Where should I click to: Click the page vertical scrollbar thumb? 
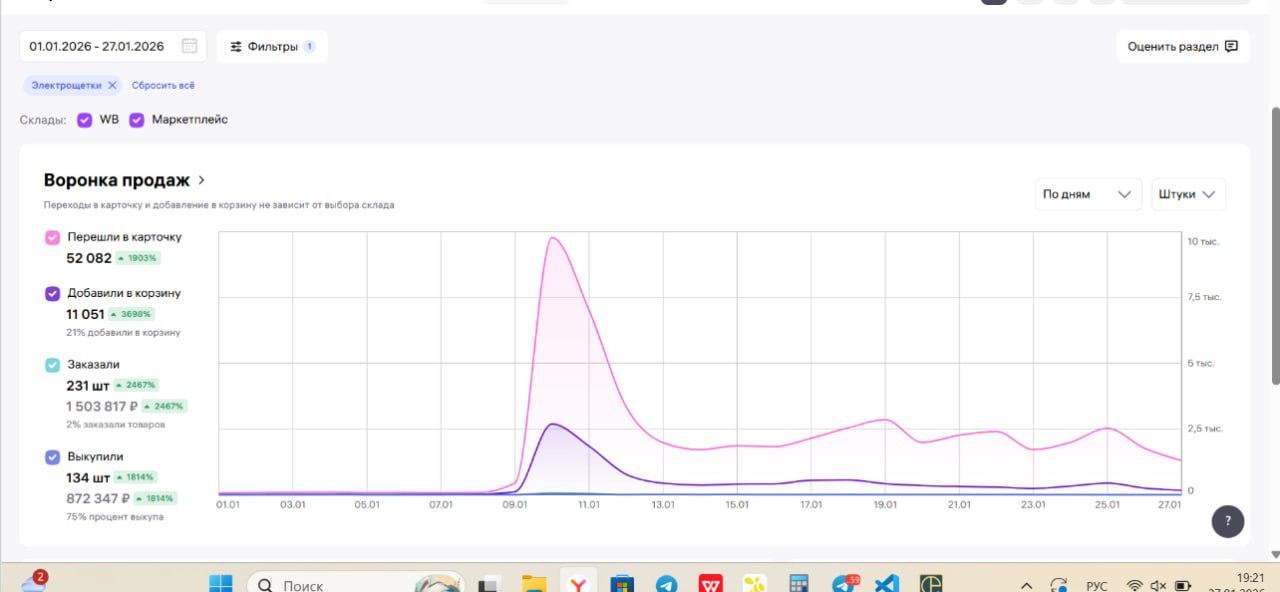[1275, 245]
